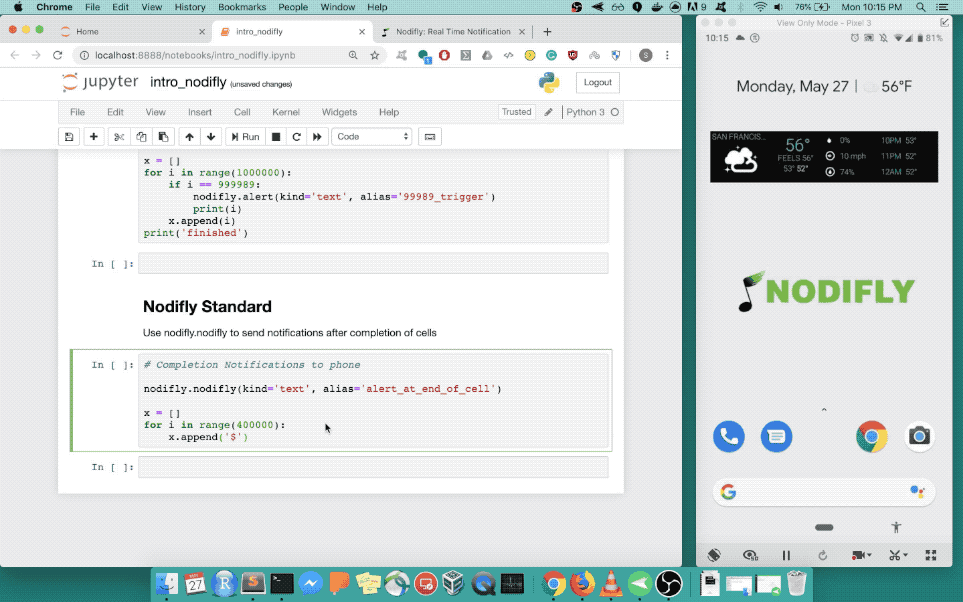This screenshot has width=963, height=602.
Task: Open Chrome's History menu in macOS menu bar
Action: (x=190, y=7)
